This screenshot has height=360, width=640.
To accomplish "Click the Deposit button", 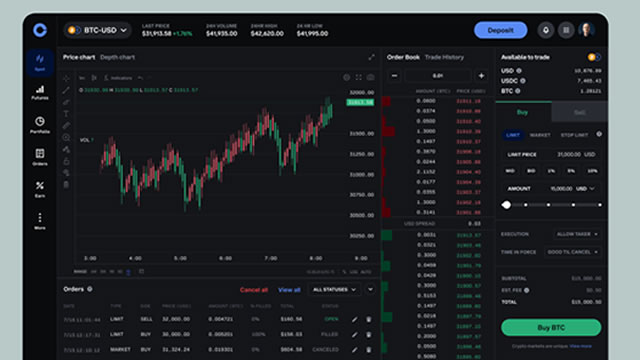I will (501, 30).
